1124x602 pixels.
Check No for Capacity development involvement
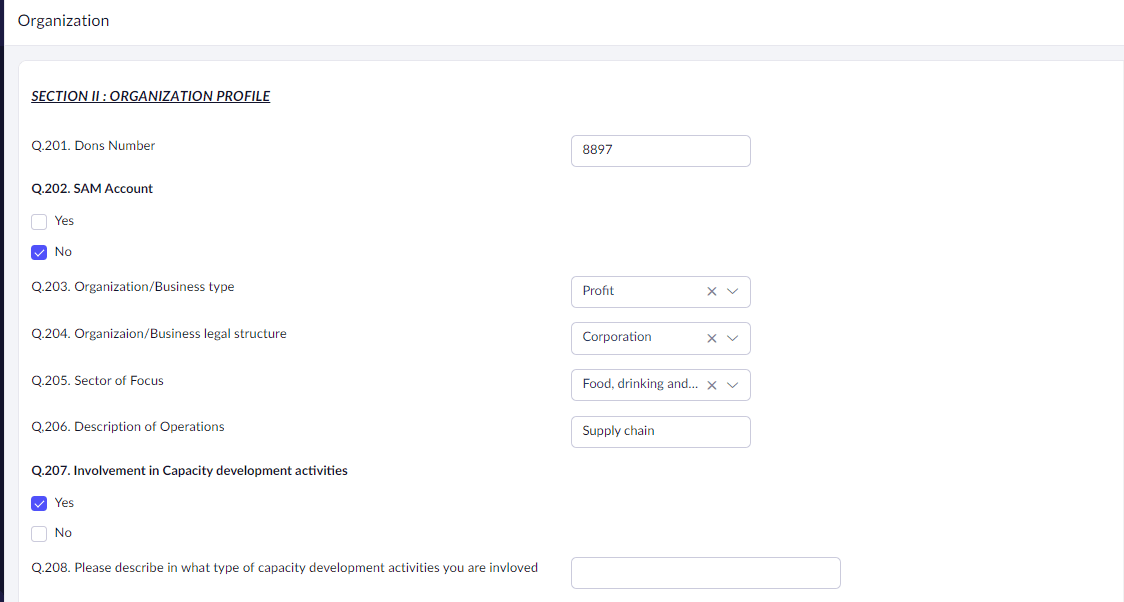(39, 533)
